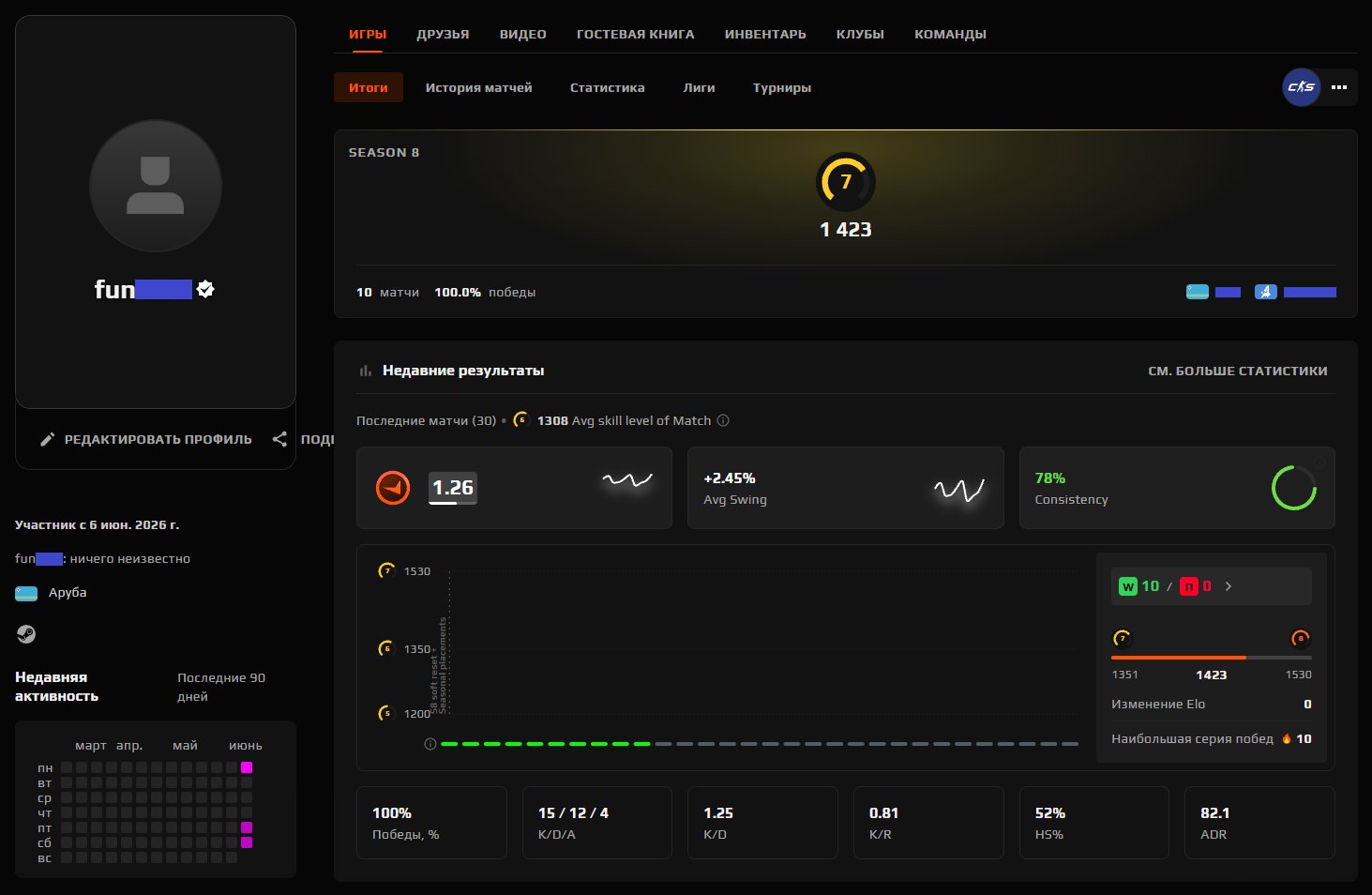This screenshot has height=895, width=1372.
Task: Click the green consistency circle gauge
Action: pos(1294,488)
